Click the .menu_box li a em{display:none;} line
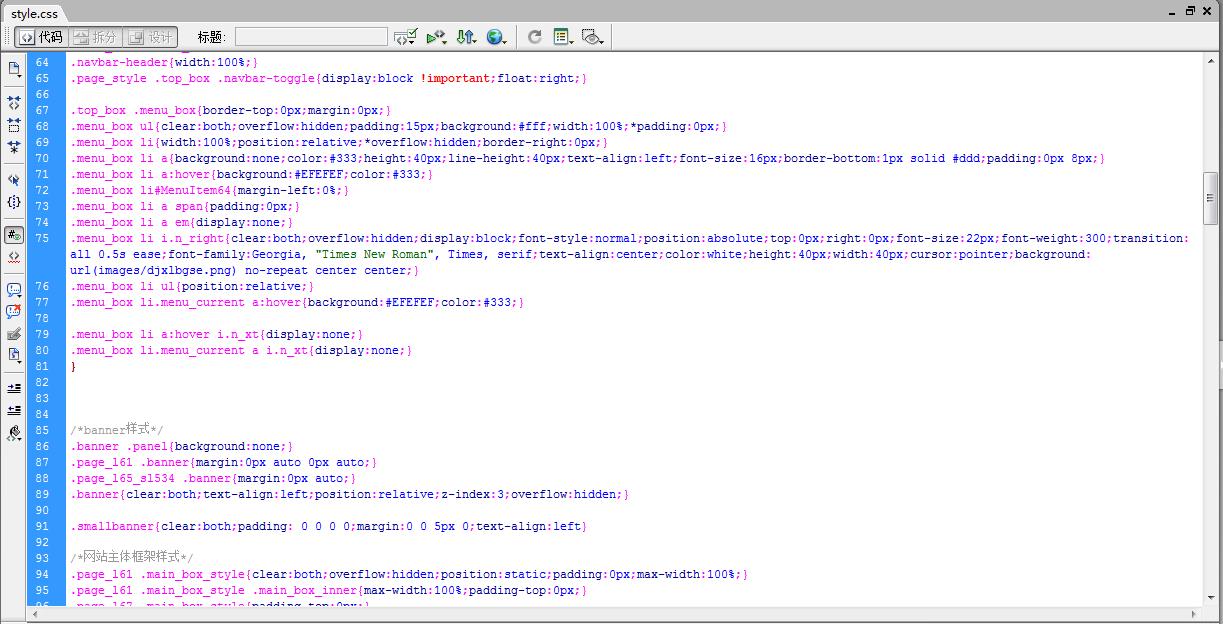Viewport: 1223px width, 624px height. (x=182, y=222)
